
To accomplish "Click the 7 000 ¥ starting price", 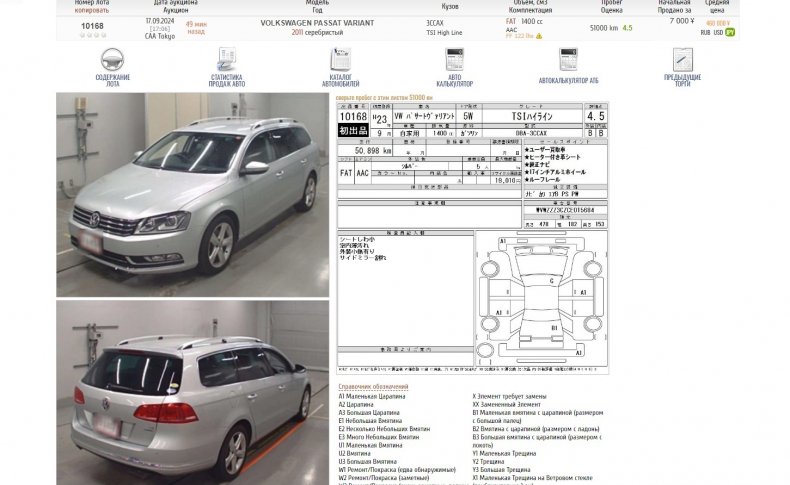I will click(x=682, y=21).
